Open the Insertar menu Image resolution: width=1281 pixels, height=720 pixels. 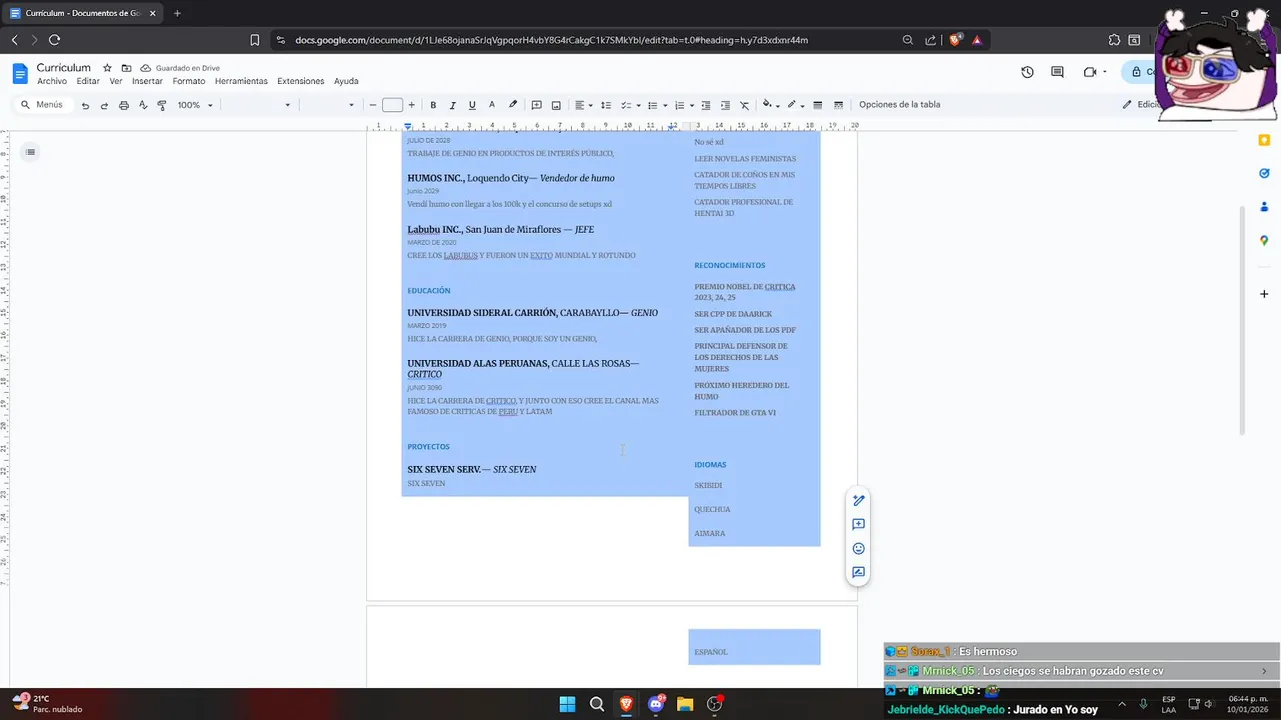(147, 81)
